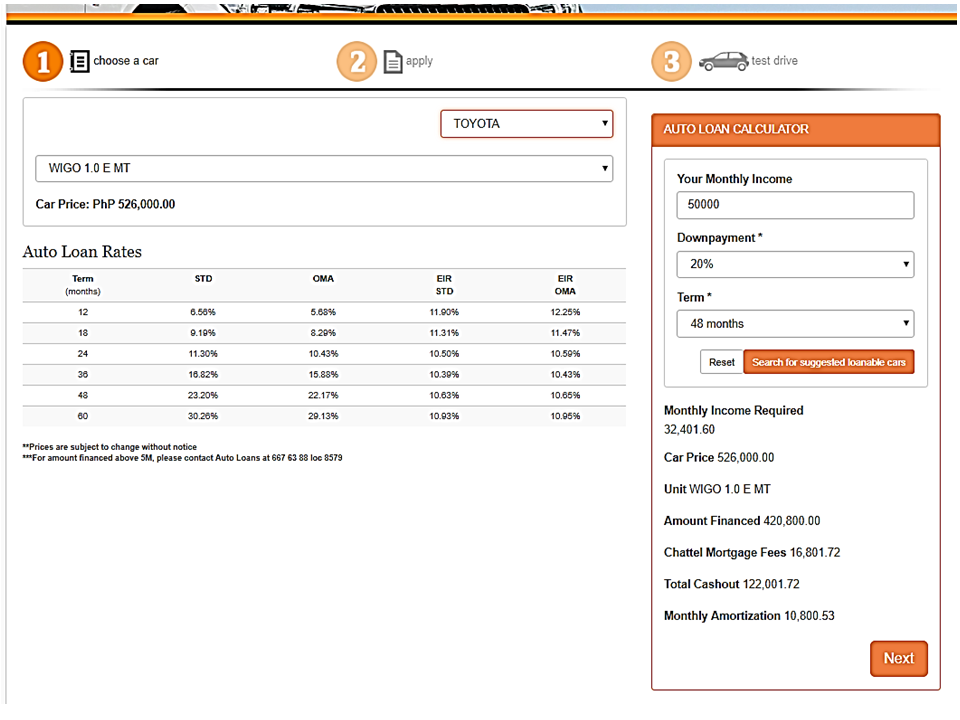
Task: Click the 18 months term cell
Action: pos(83,333)
